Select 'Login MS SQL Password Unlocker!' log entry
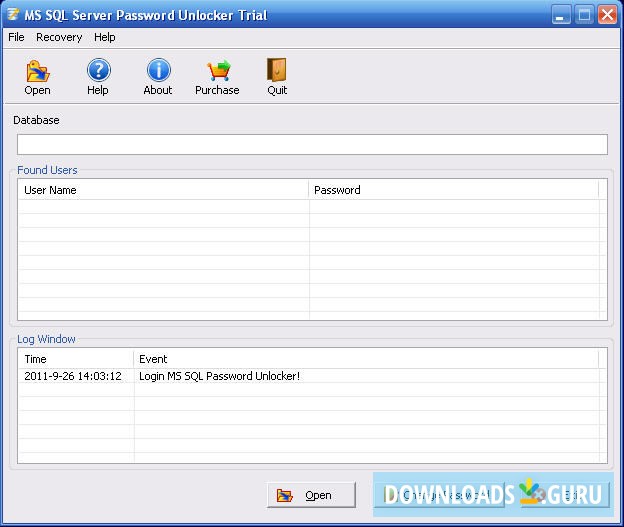Image resolution: width=624 pixels, height=527 pixels. pos(219,376)
